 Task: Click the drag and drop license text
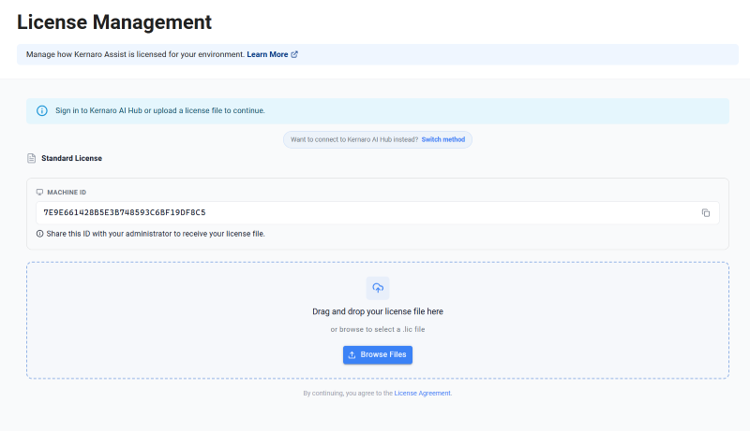(378, 311)
